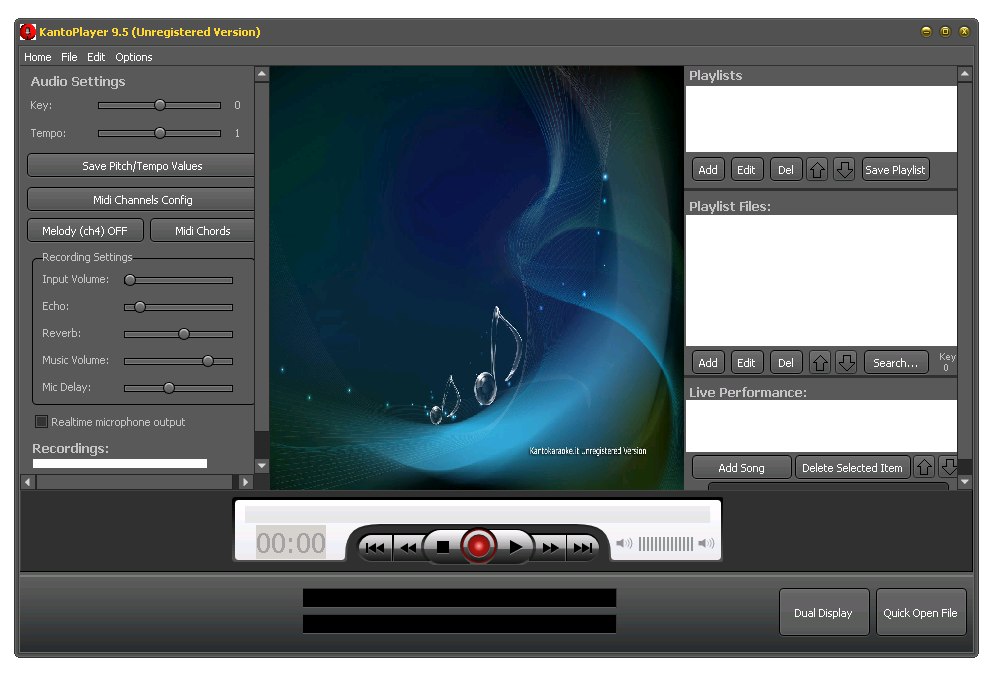This screenshot has height=676, width=1001.
Task: Adjust the Echo slider
Action: [x=178, y=307]
